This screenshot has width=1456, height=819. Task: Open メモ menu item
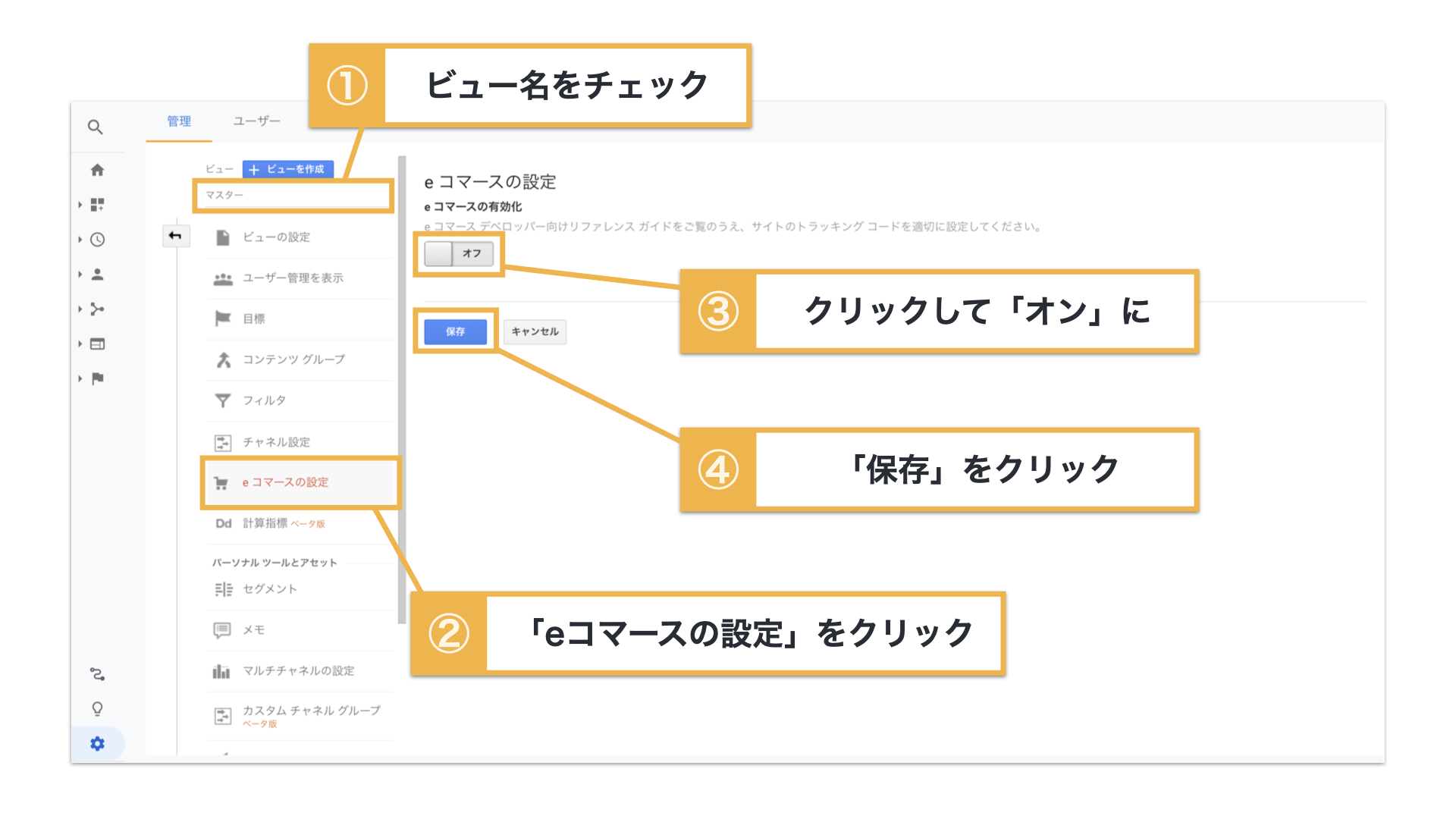(x=300, y=630)
